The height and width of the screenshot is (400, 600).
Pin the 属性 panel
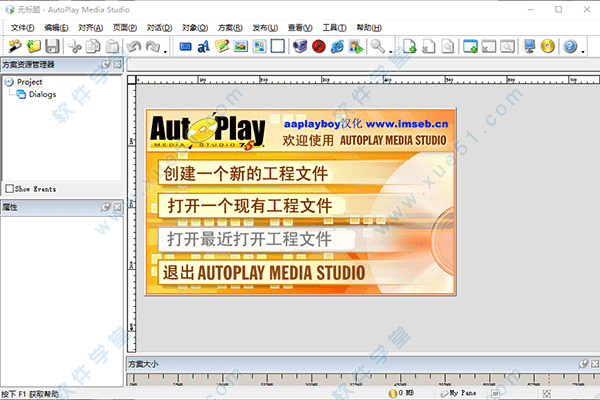(x=106, y=207)
